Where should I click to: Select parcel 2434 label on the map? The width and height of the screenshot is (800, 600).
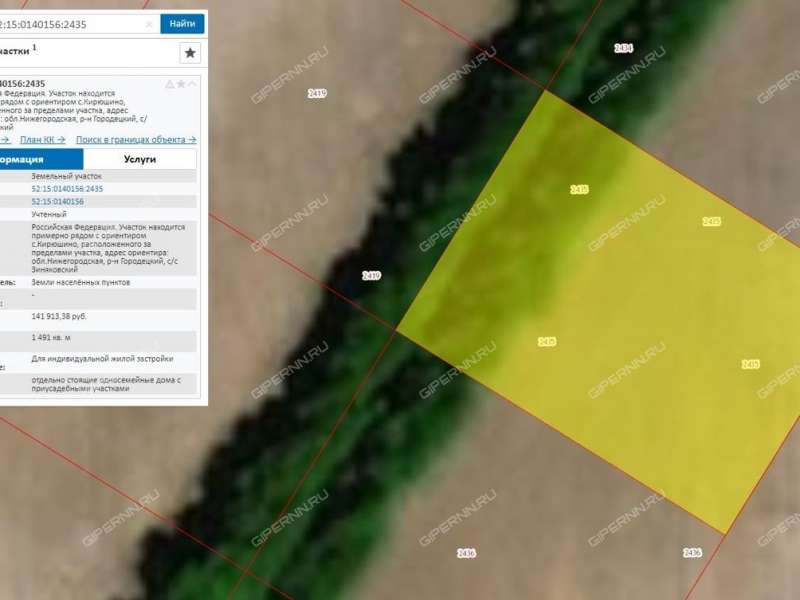click(x=623, y=48)
